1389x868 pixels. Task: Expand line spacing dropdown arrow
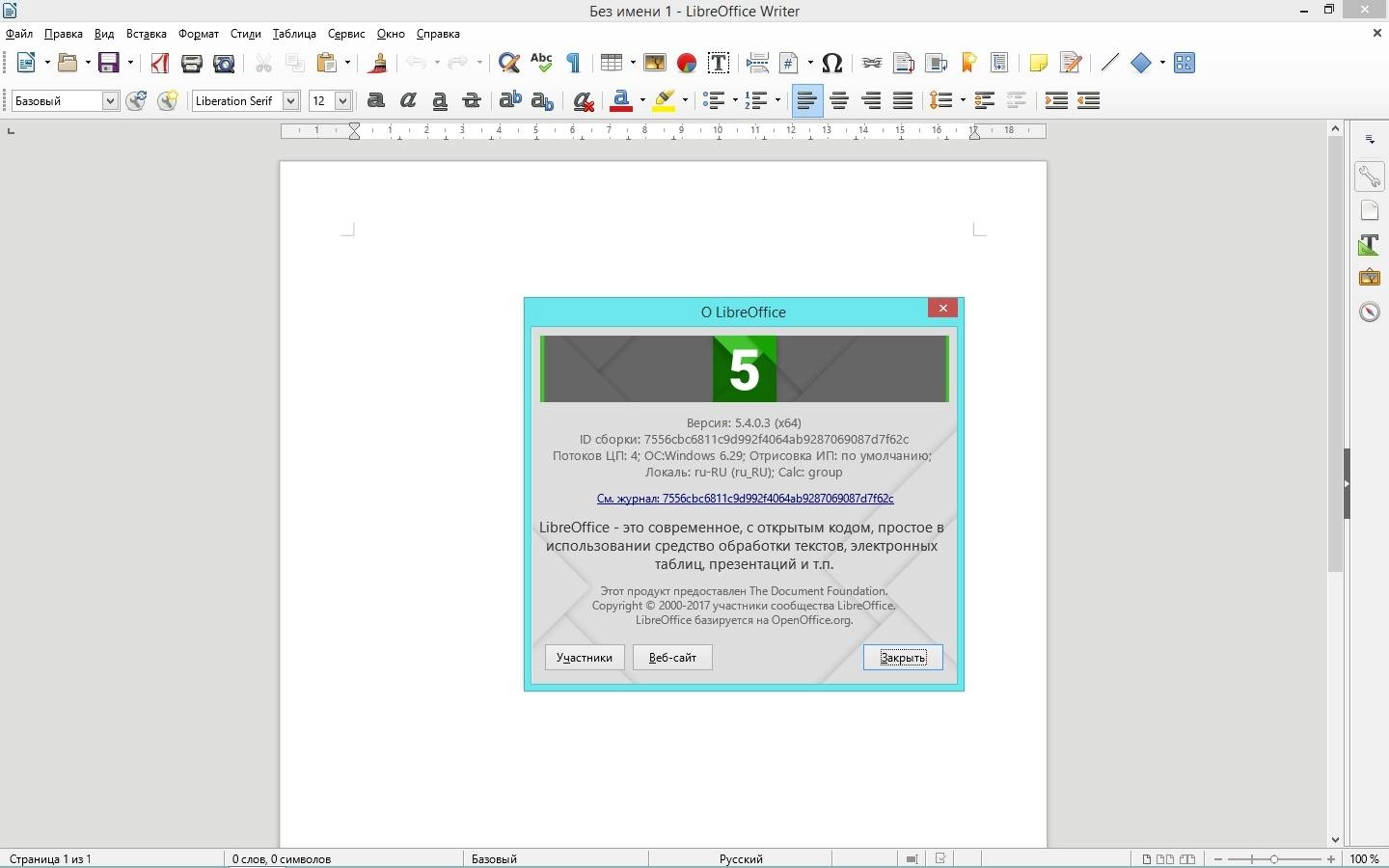(962, 100)
